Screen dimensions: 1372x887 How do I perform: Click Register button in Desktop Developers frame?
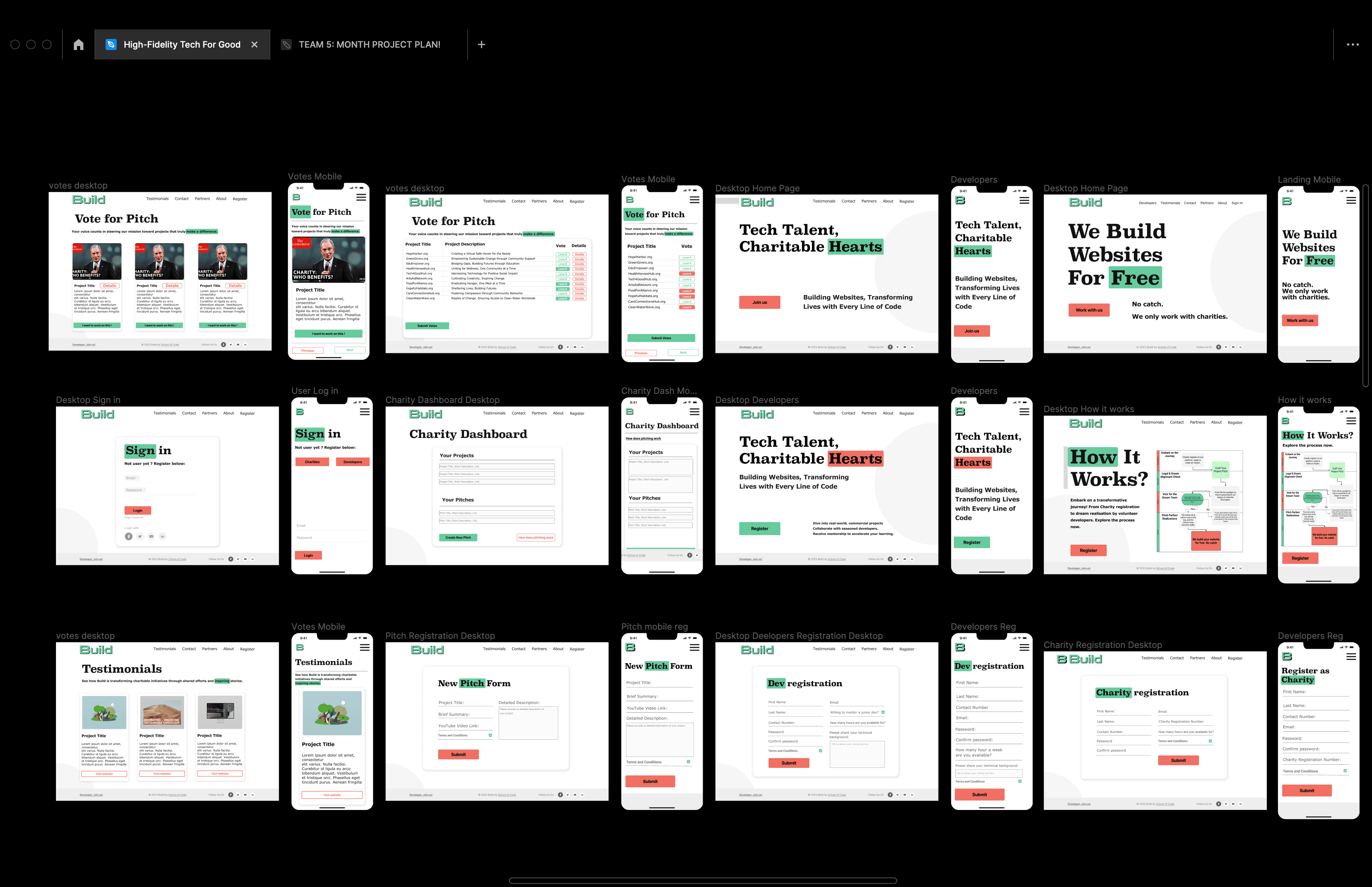pyautogui.click(x=759, y=529)
